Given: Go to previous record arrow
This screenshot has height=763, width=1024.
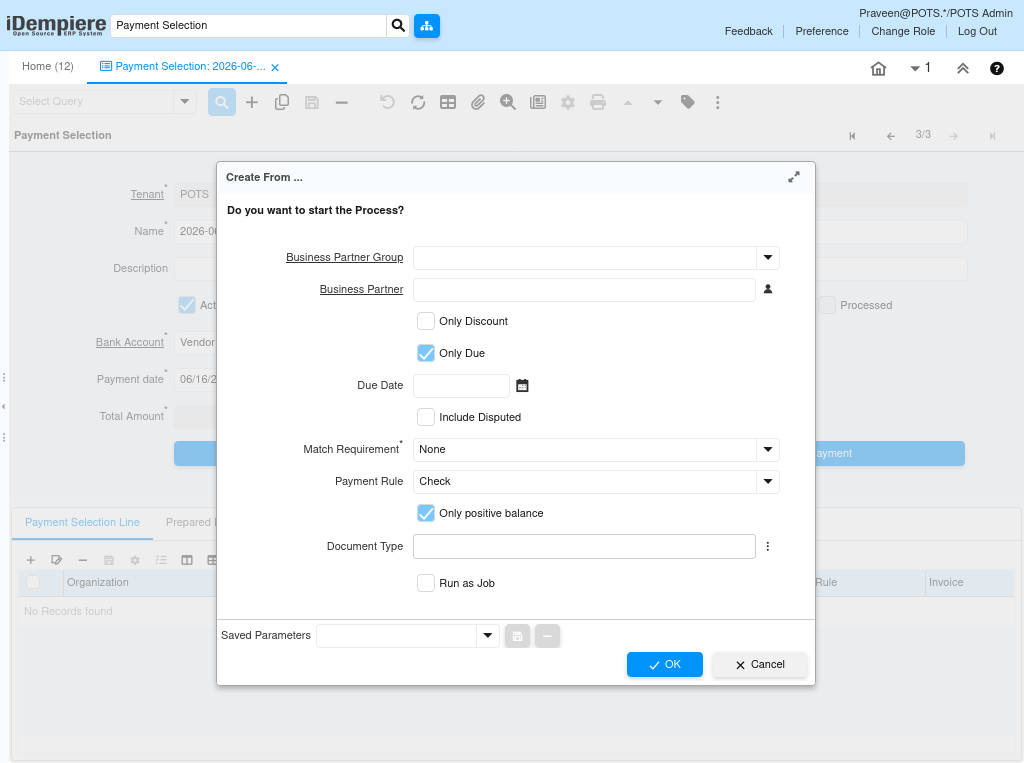Looking at the screenshot, I should click(x=891, y=136).
